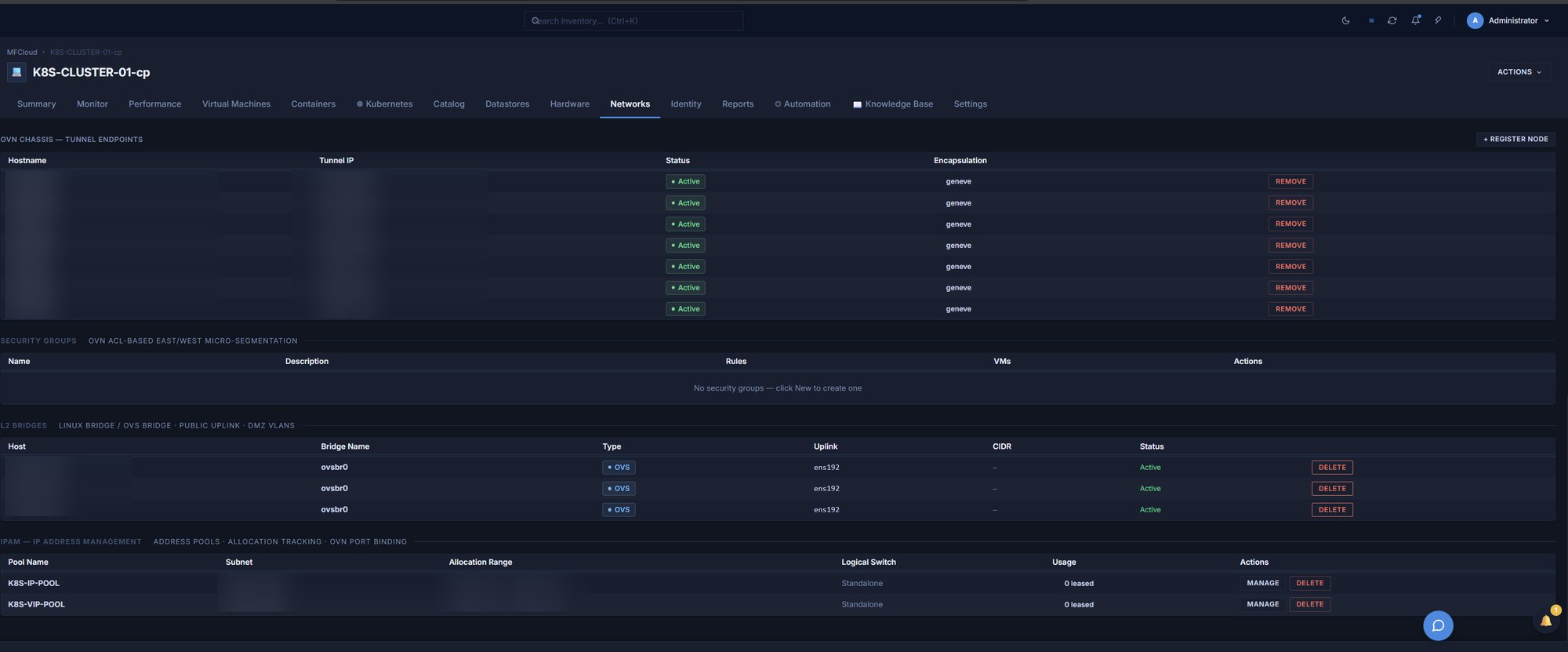The image size is (1568, 652).
Task: Open the Knowledge Base tab
Action: tap(893, 104)
